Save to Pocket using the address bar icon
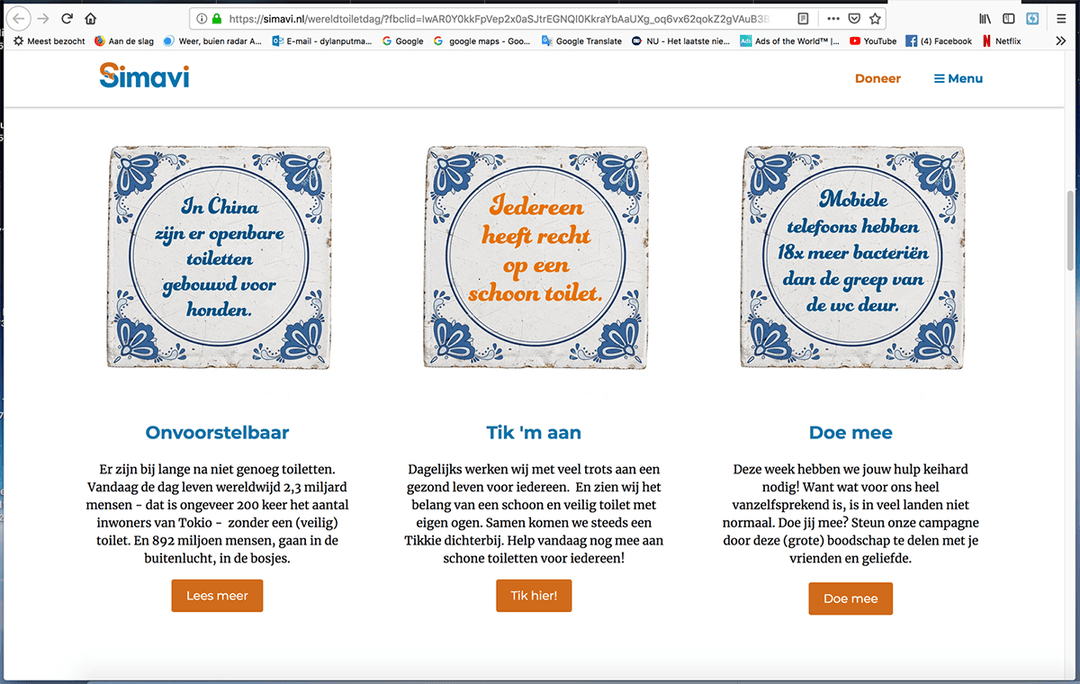The width and height of the screenshot is (1080, 684). [854, 18]
